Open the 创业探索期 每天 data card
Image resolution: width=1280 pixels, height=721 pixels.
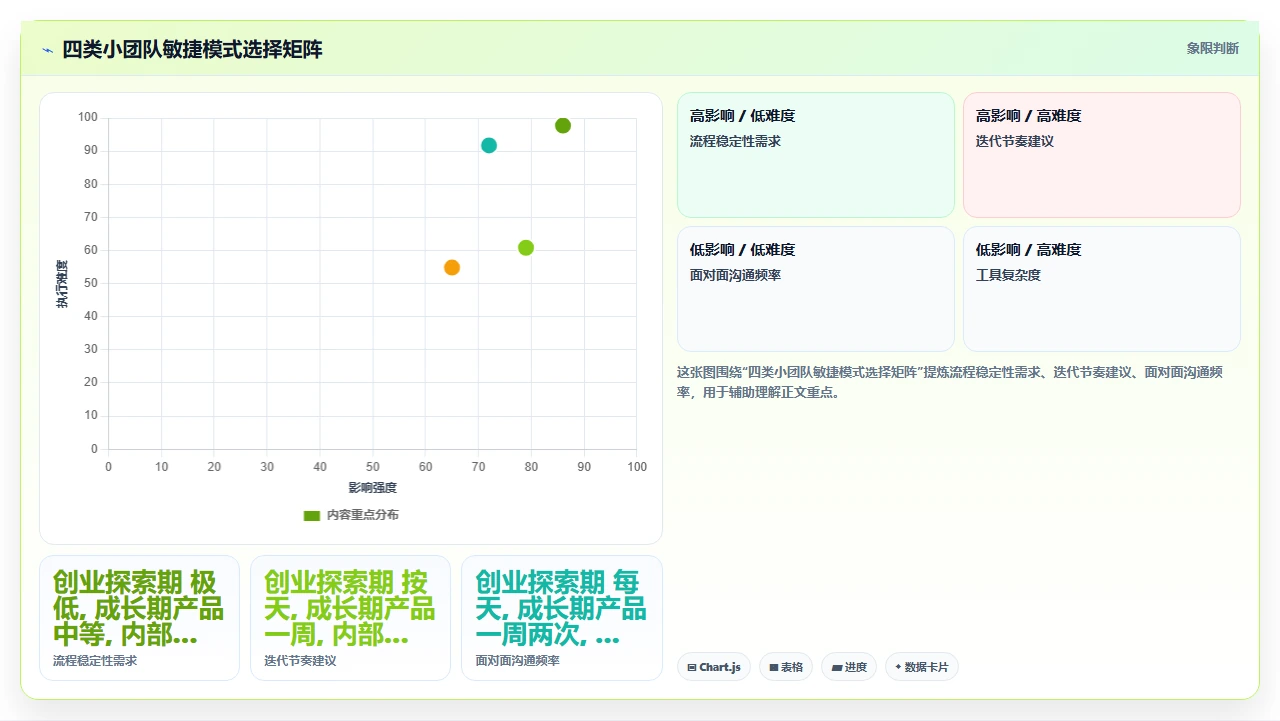pos(561,618)
